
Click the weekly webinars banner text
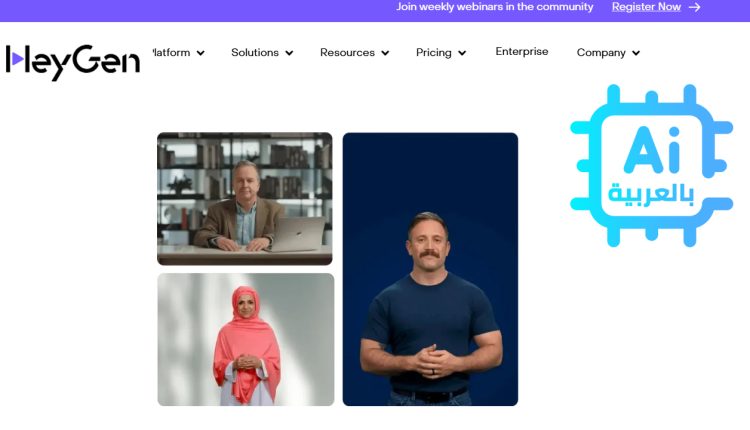pyautogui.click(x=494, y=7)
